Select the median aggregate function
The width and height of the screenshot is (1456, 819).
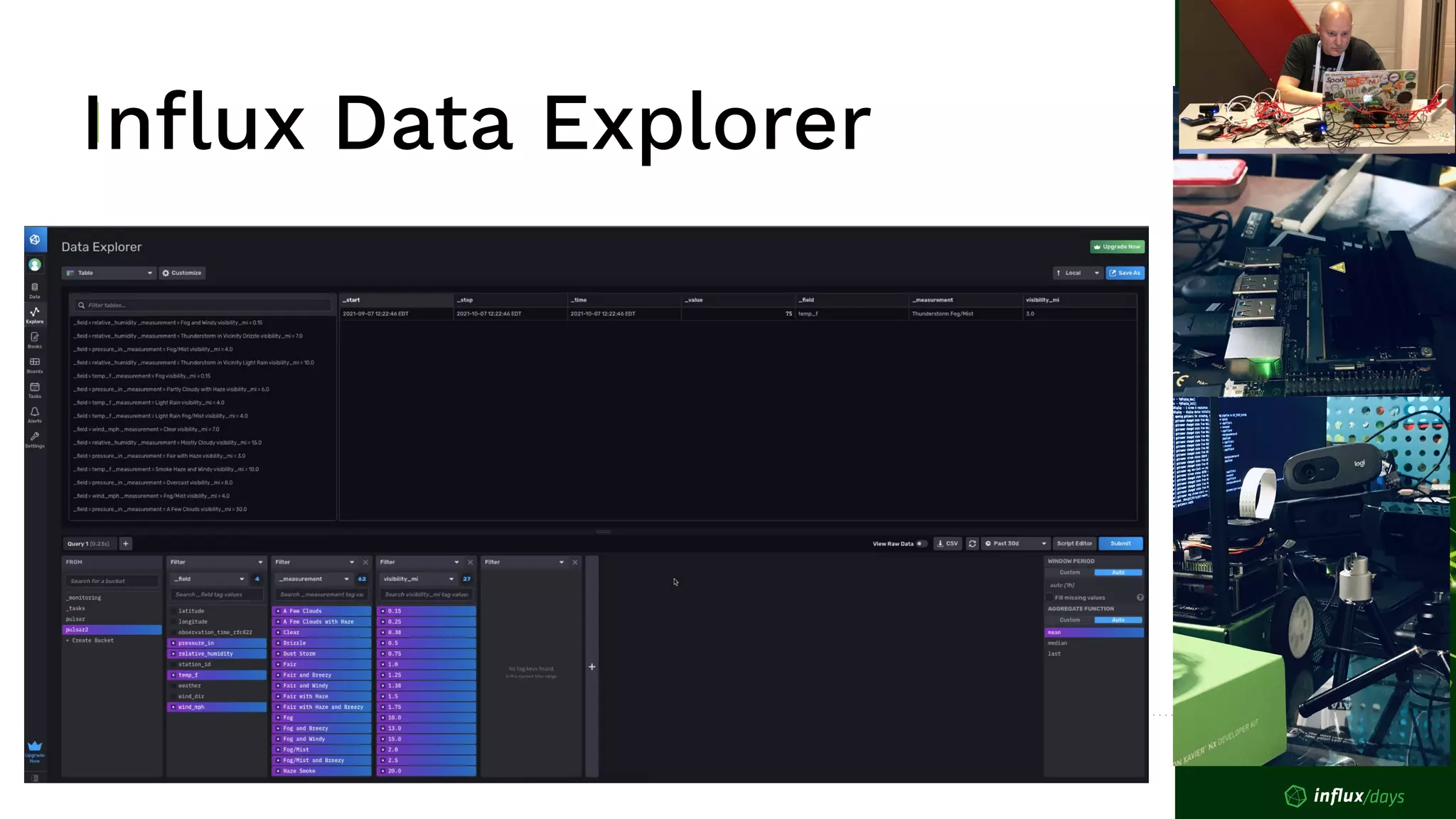(1094, 643)
